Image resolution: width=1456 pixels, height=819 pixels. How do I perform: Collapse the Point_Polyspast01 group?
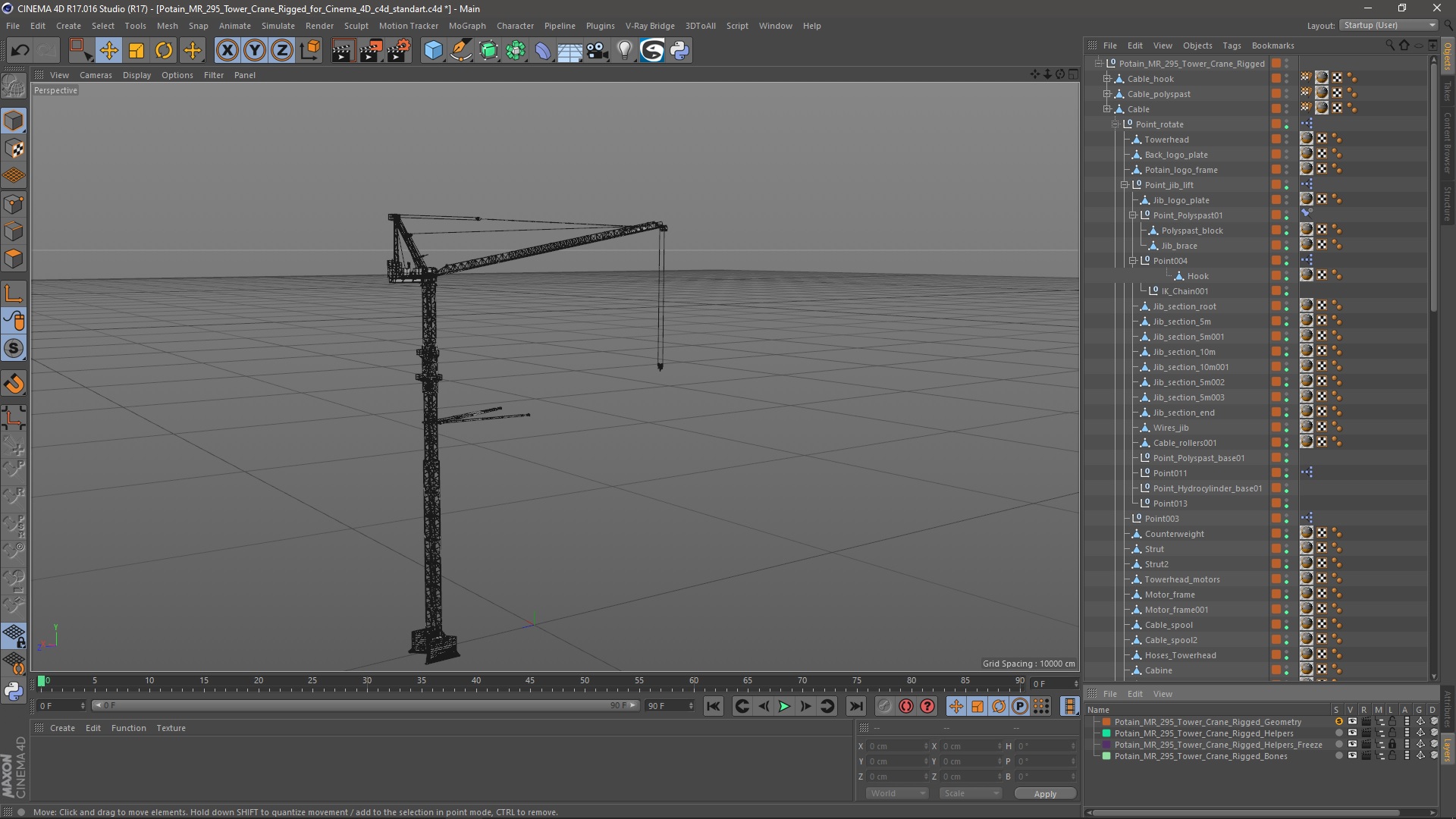point(1133,215)
